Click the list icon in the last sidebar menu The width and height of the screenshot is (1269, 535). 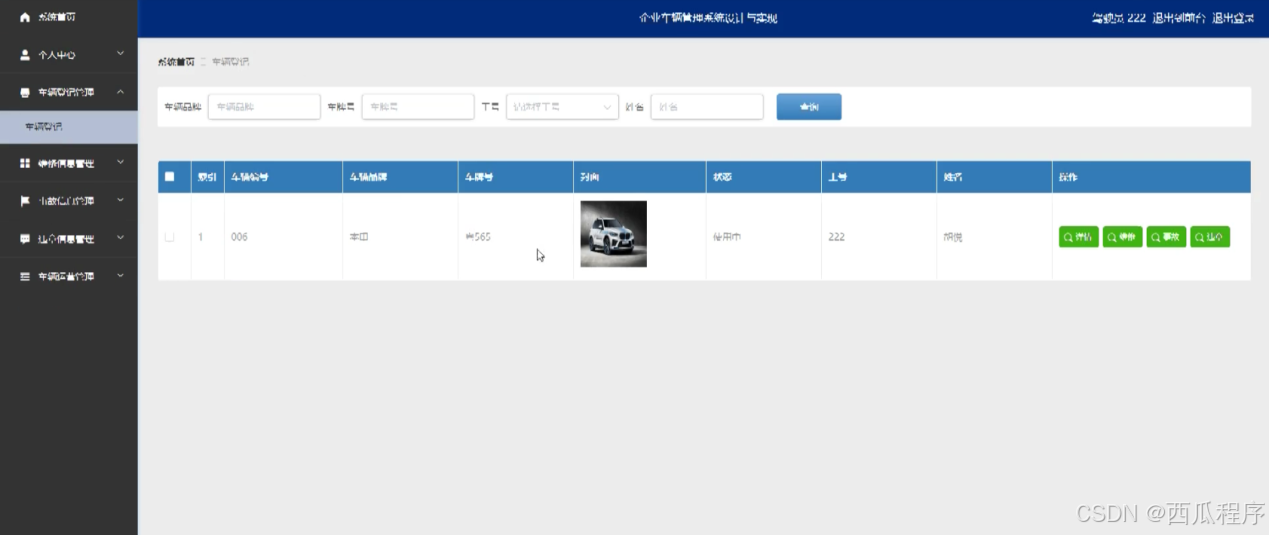pos(25,276)
